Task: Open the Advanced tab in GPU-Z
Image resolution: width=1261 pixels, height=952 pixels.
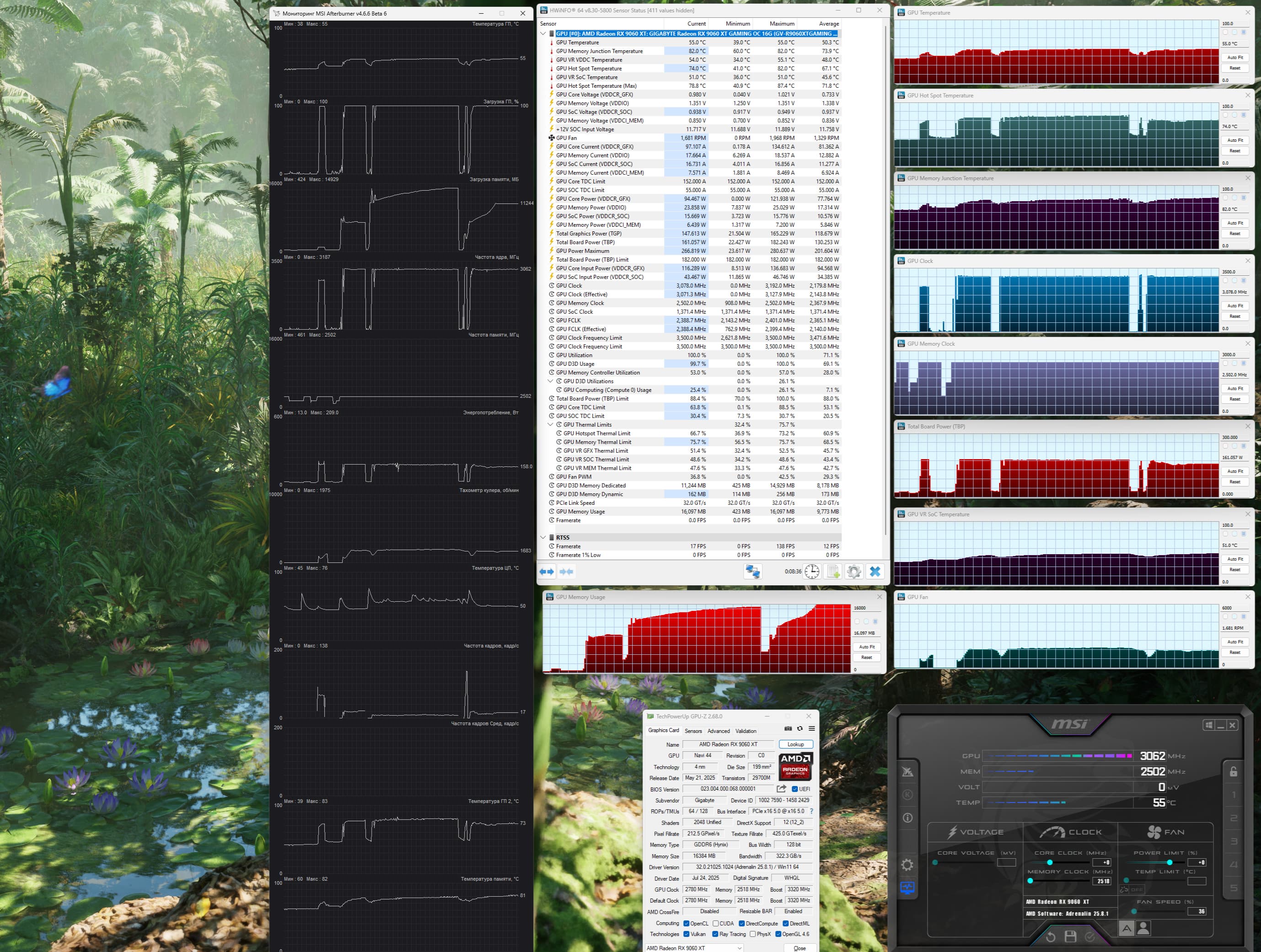Action: tap(718, 731)
